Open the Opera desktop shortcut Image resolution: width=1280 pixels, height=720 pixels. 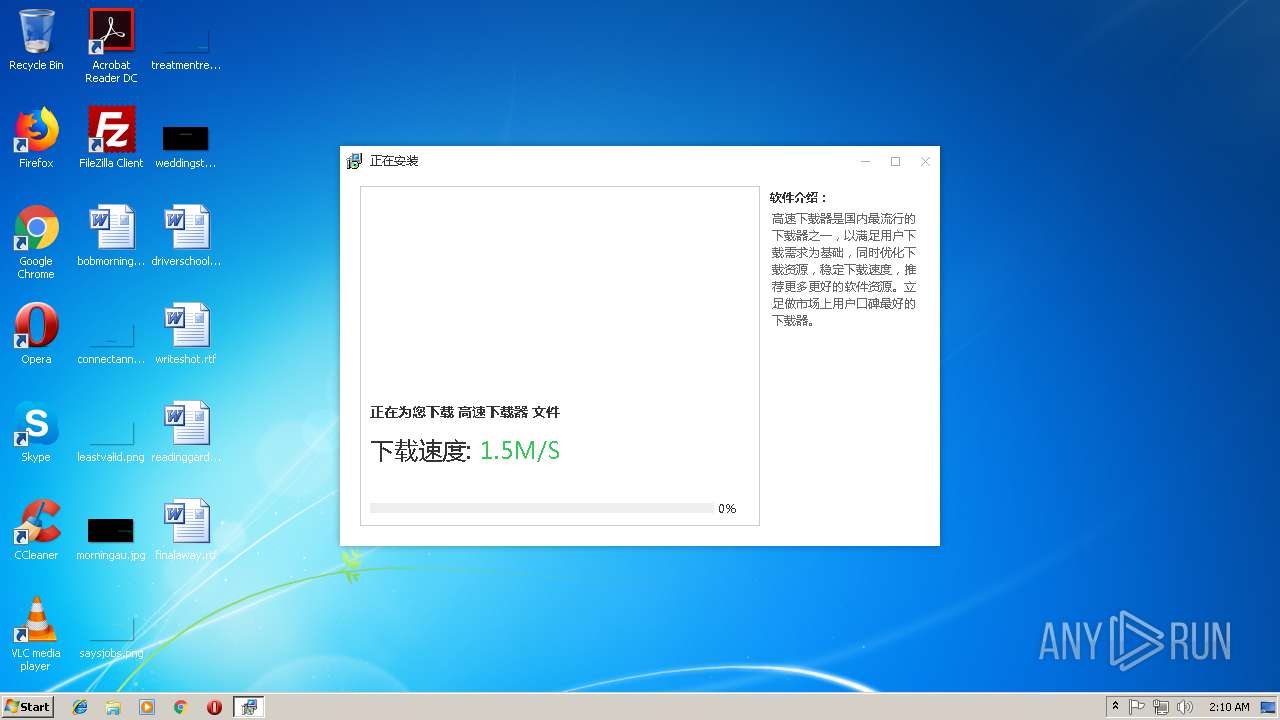[x=36, y=334]
